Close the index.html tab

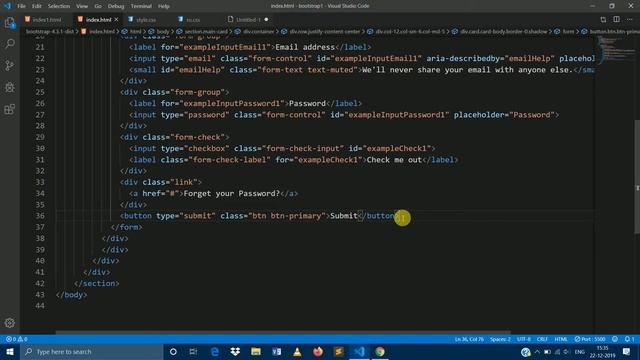[x=116, y=19]
